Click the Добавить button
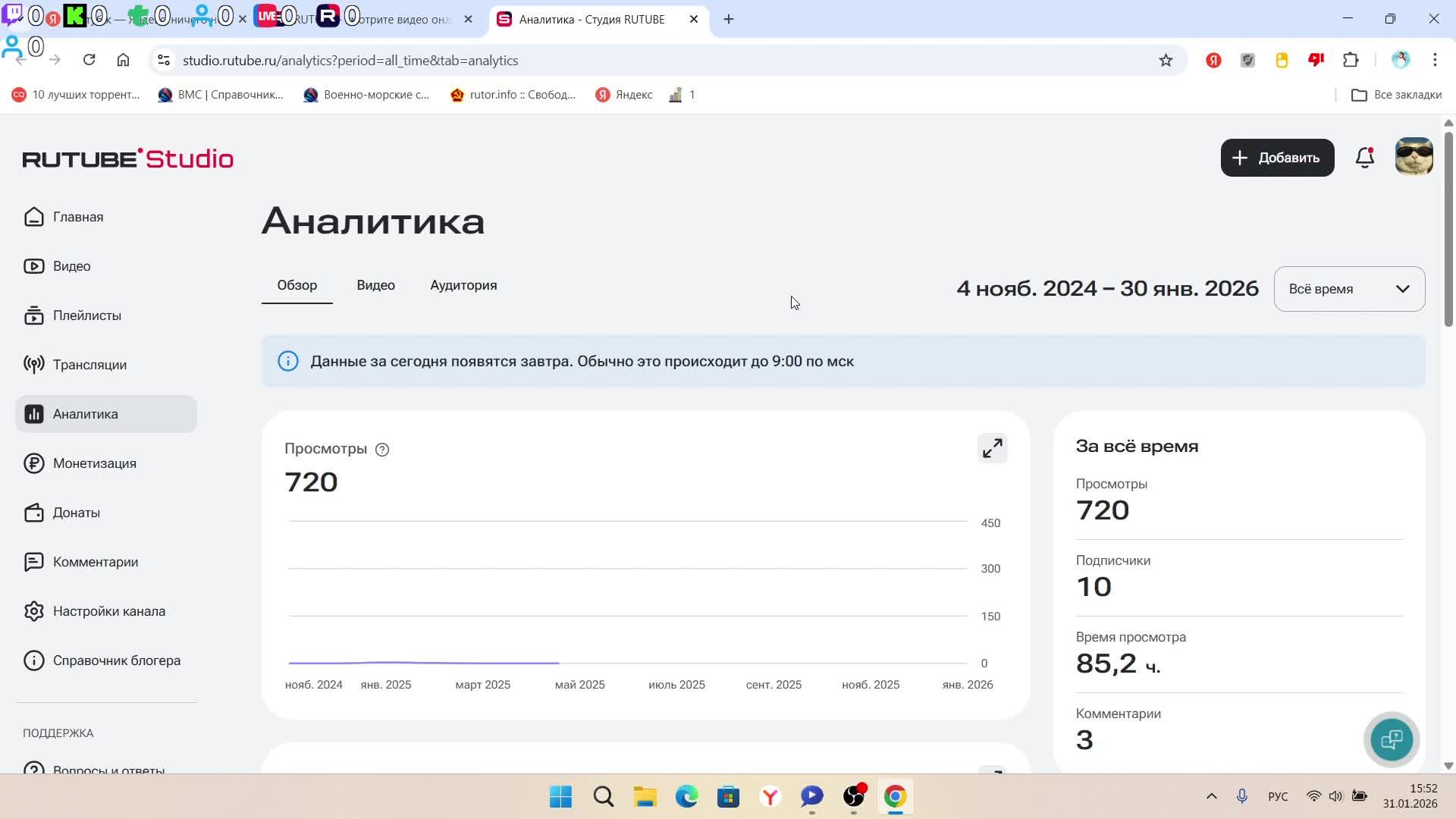This screenshot has height=819, width=1456. (1277, 158)
